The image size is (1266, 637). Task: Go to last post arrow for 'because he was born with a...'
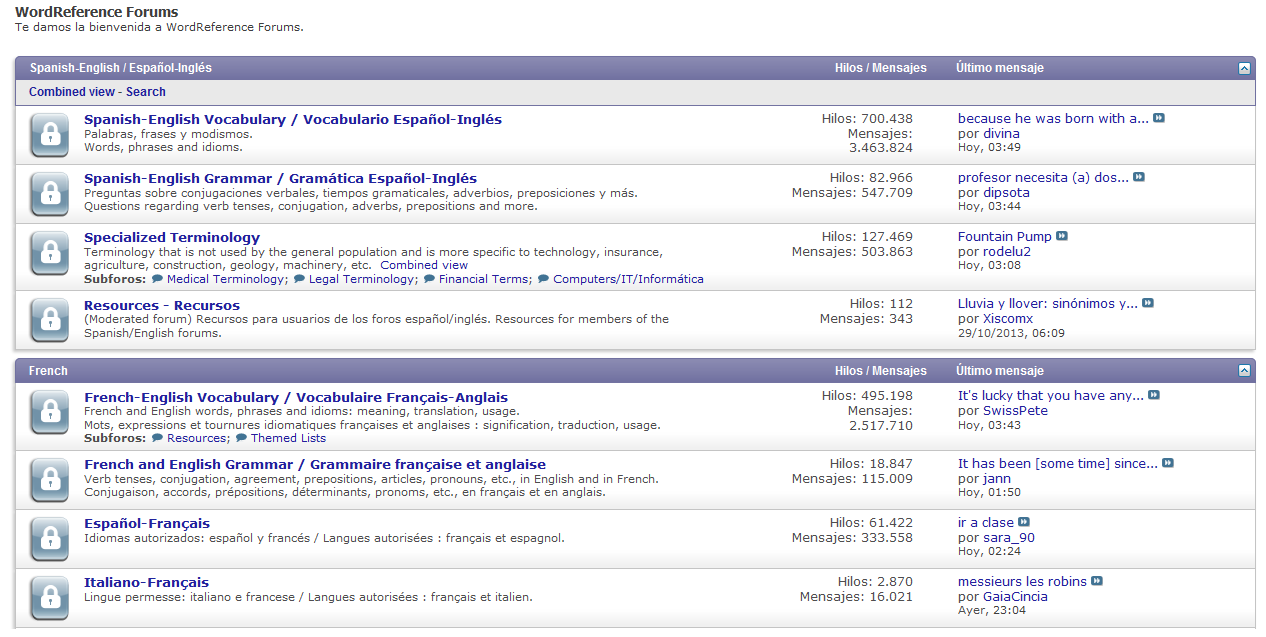1159,118
